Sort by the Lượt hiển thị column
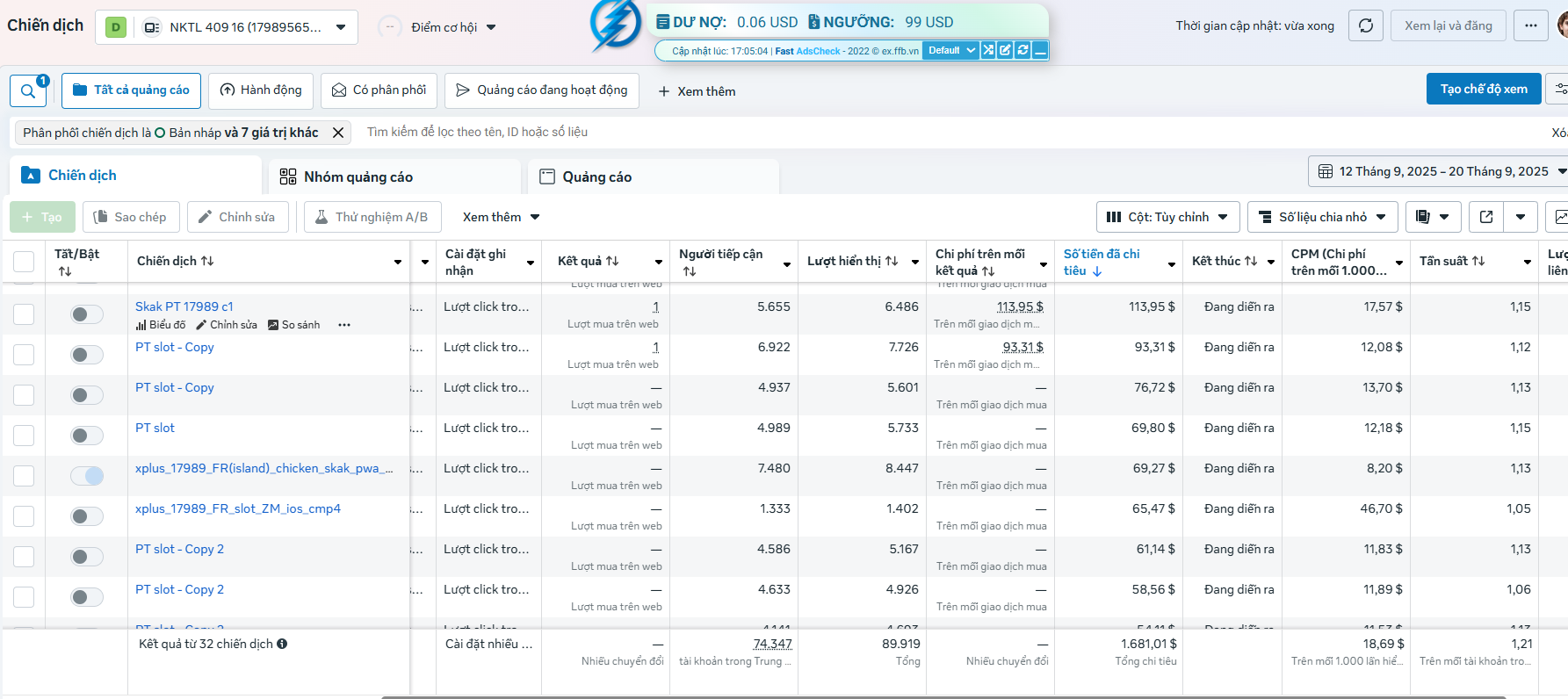1568x699 pixels. 892,261
